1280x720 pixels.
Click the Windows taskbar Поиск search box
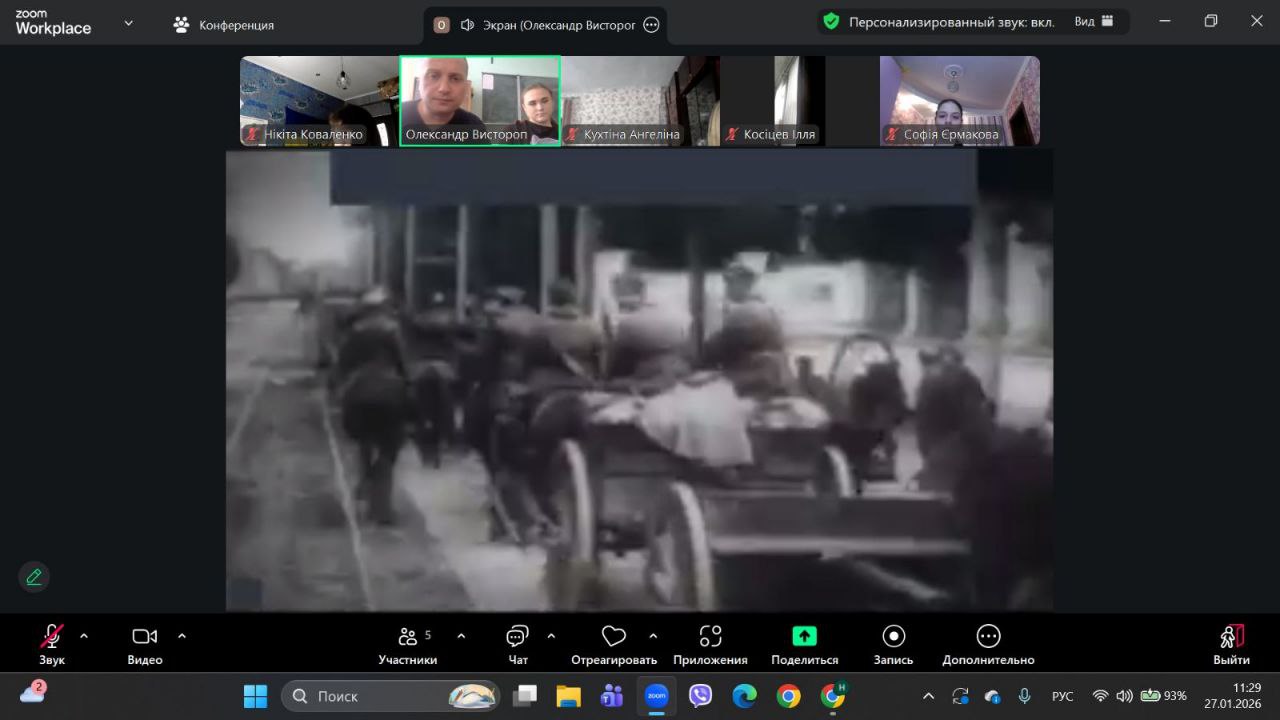(390, 696)
